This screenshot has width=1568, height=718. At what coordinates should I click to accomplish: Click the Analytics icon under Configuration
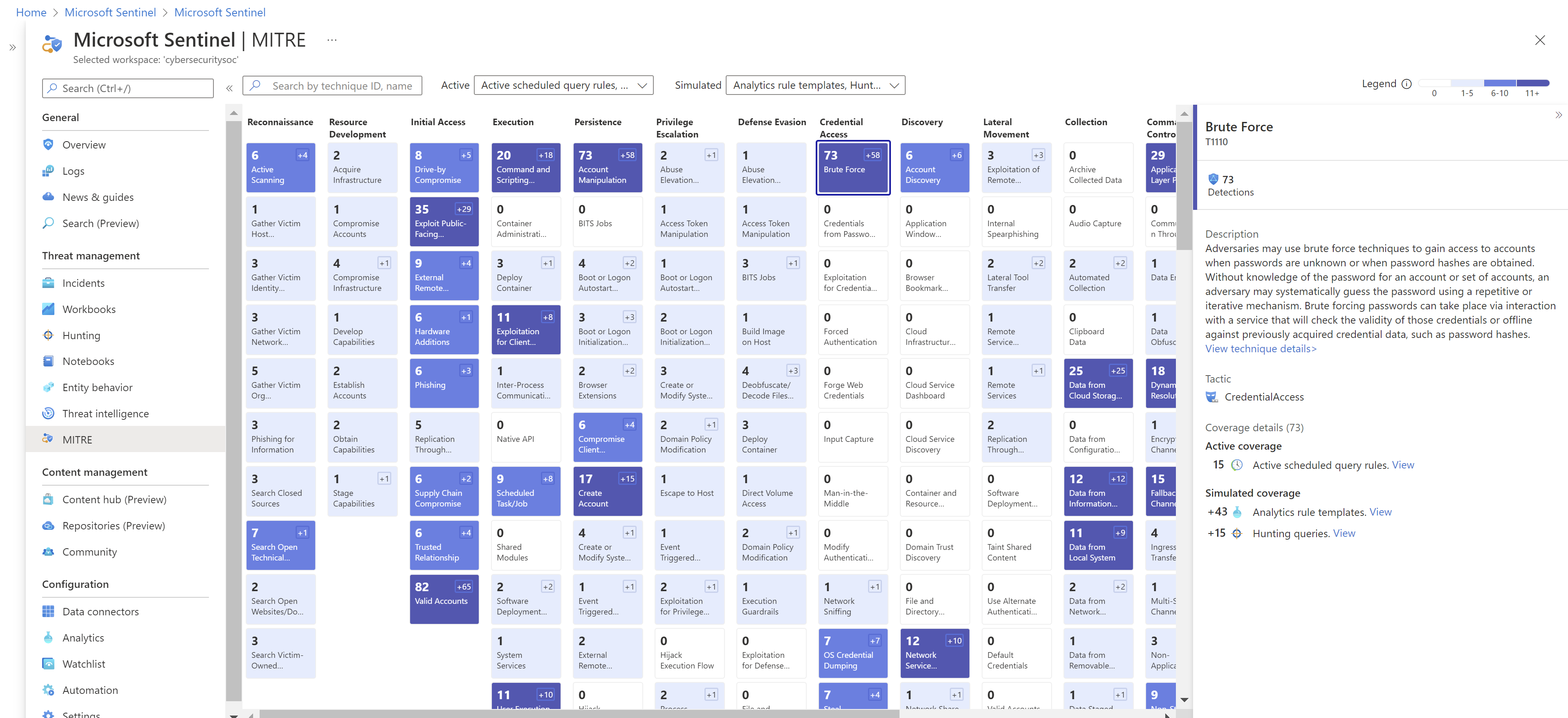pos(48,636)
